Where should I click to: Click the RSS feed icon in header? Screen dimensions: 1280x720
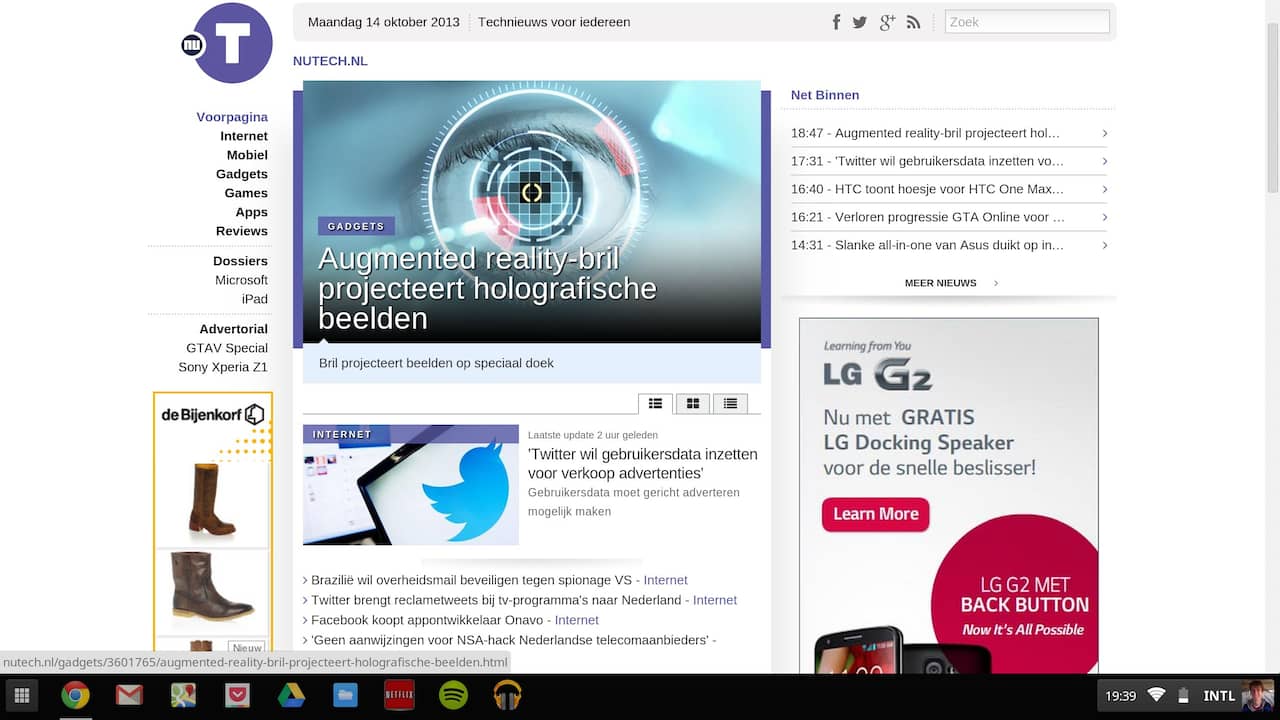tap(913, 22)
